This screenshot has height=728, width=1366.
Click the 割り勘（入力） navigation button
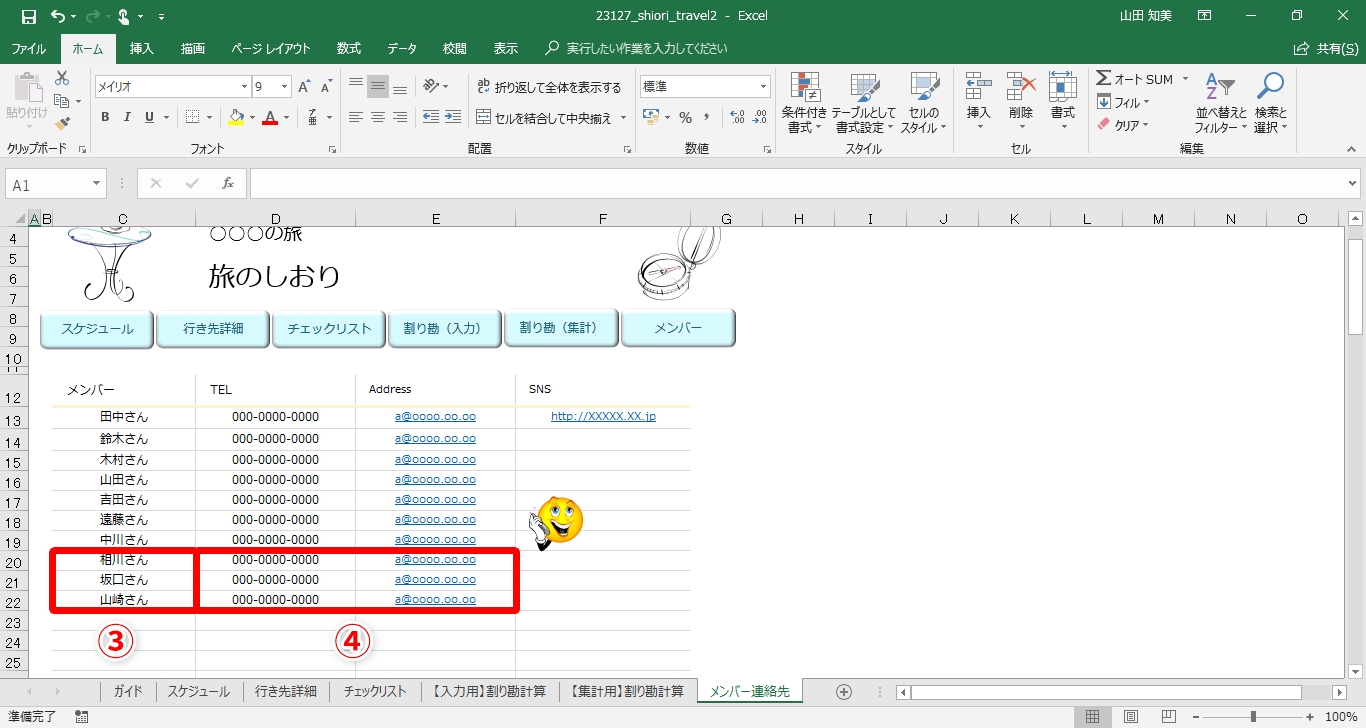pos(444,328)
